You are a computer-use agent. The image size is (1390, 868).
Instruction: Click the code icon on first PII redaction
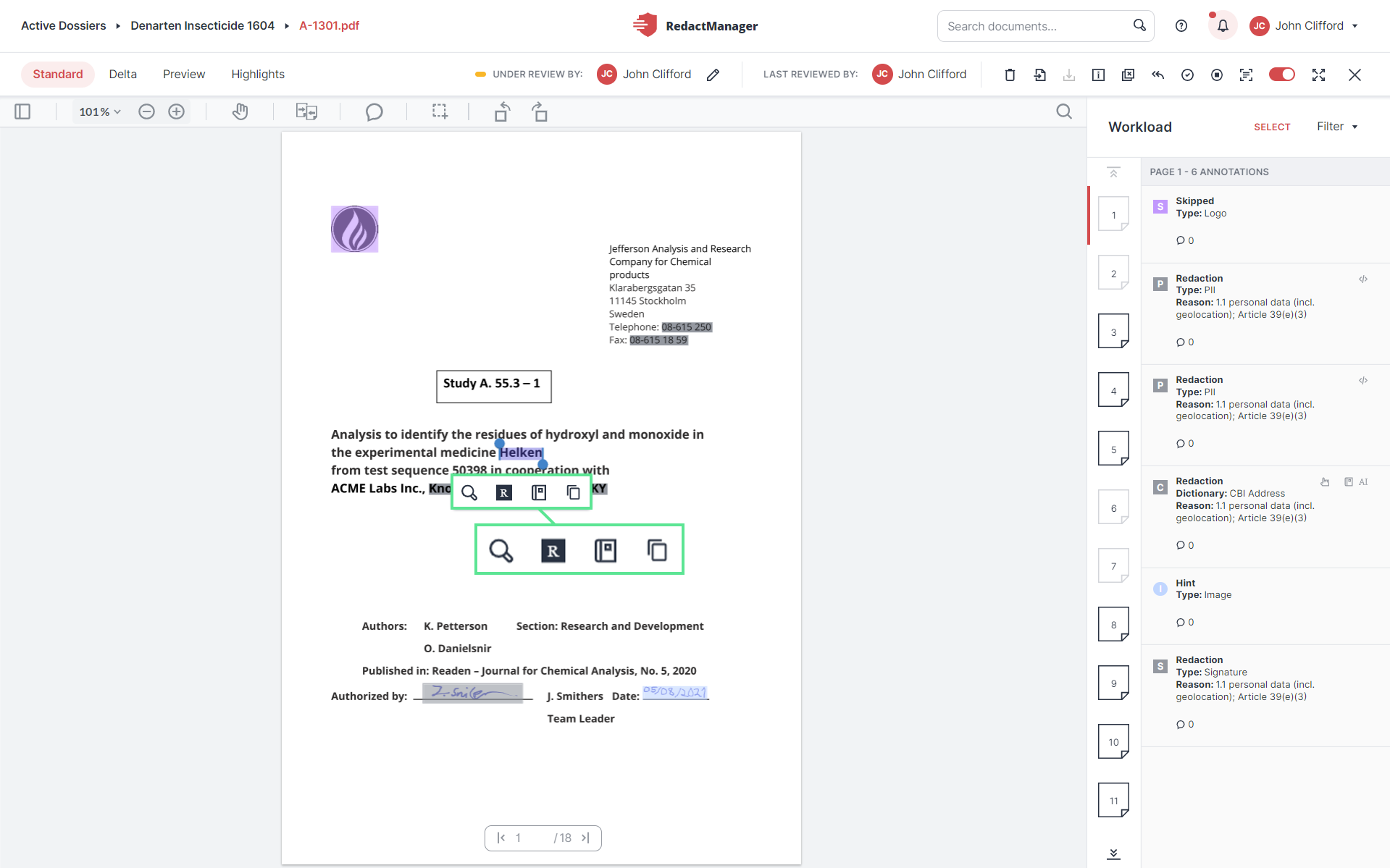click(x=1363, y=279)
